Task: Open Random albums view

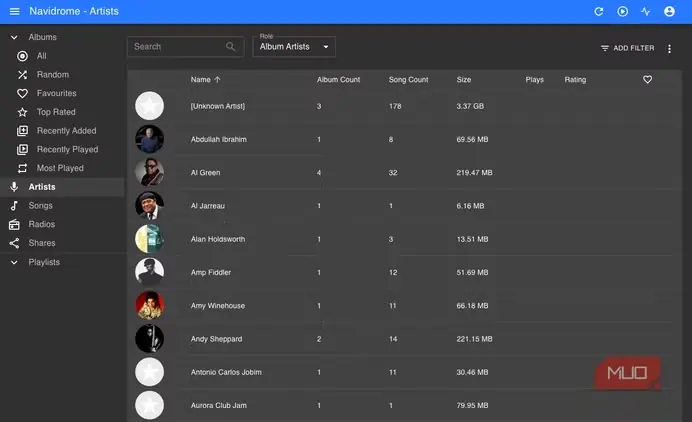Action: click(x=53, y=75)
